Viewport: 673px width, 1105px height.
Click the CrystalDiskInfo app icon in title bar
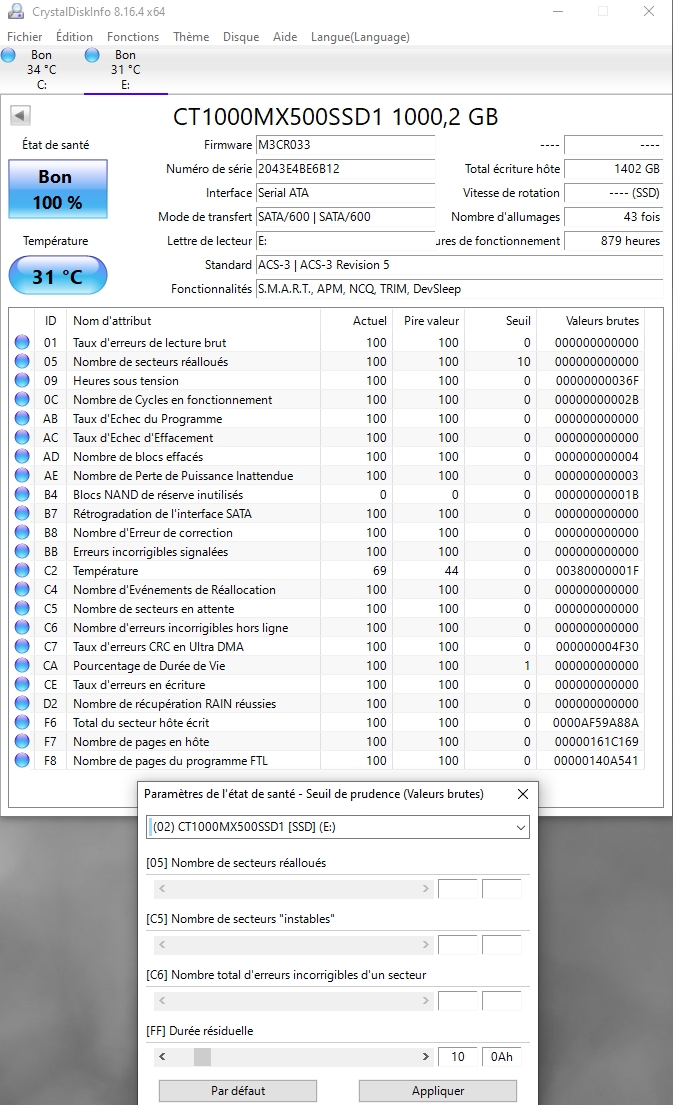click(x=16, y=11)
